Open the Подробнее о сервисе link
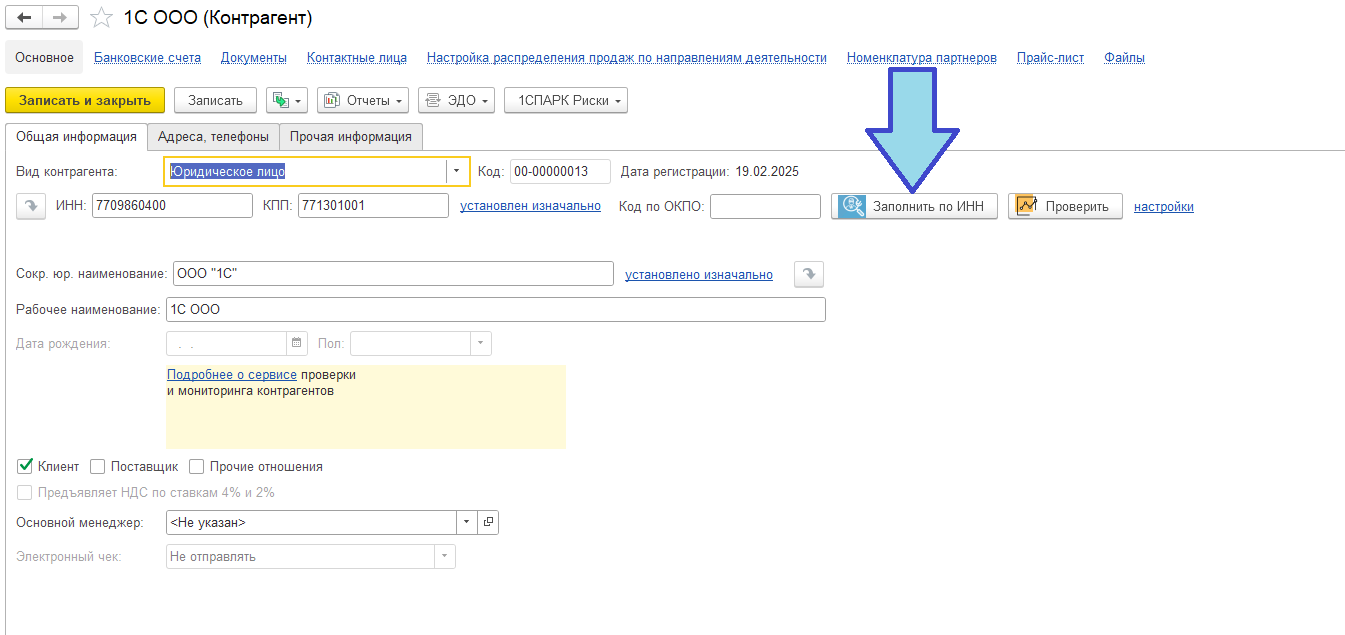The height and width of the screenshot is (635, 1345). pyautogui.click(x=232, y=374)
